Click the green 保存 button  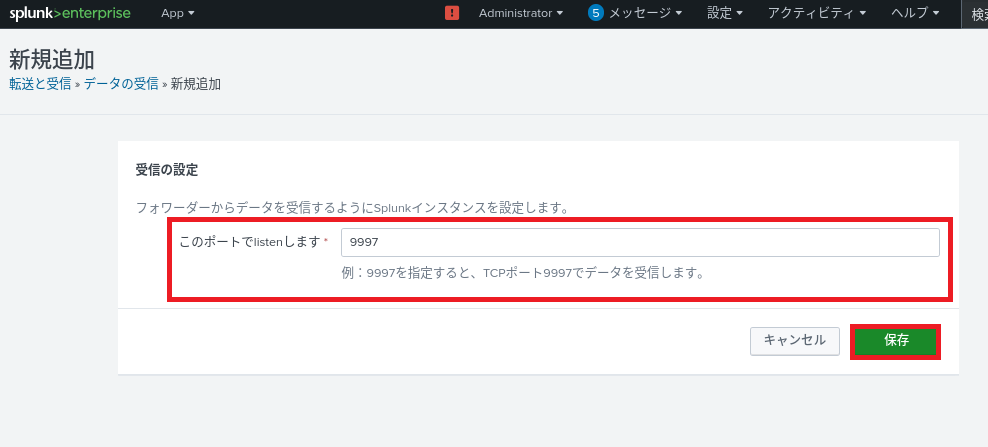point(896,340)
